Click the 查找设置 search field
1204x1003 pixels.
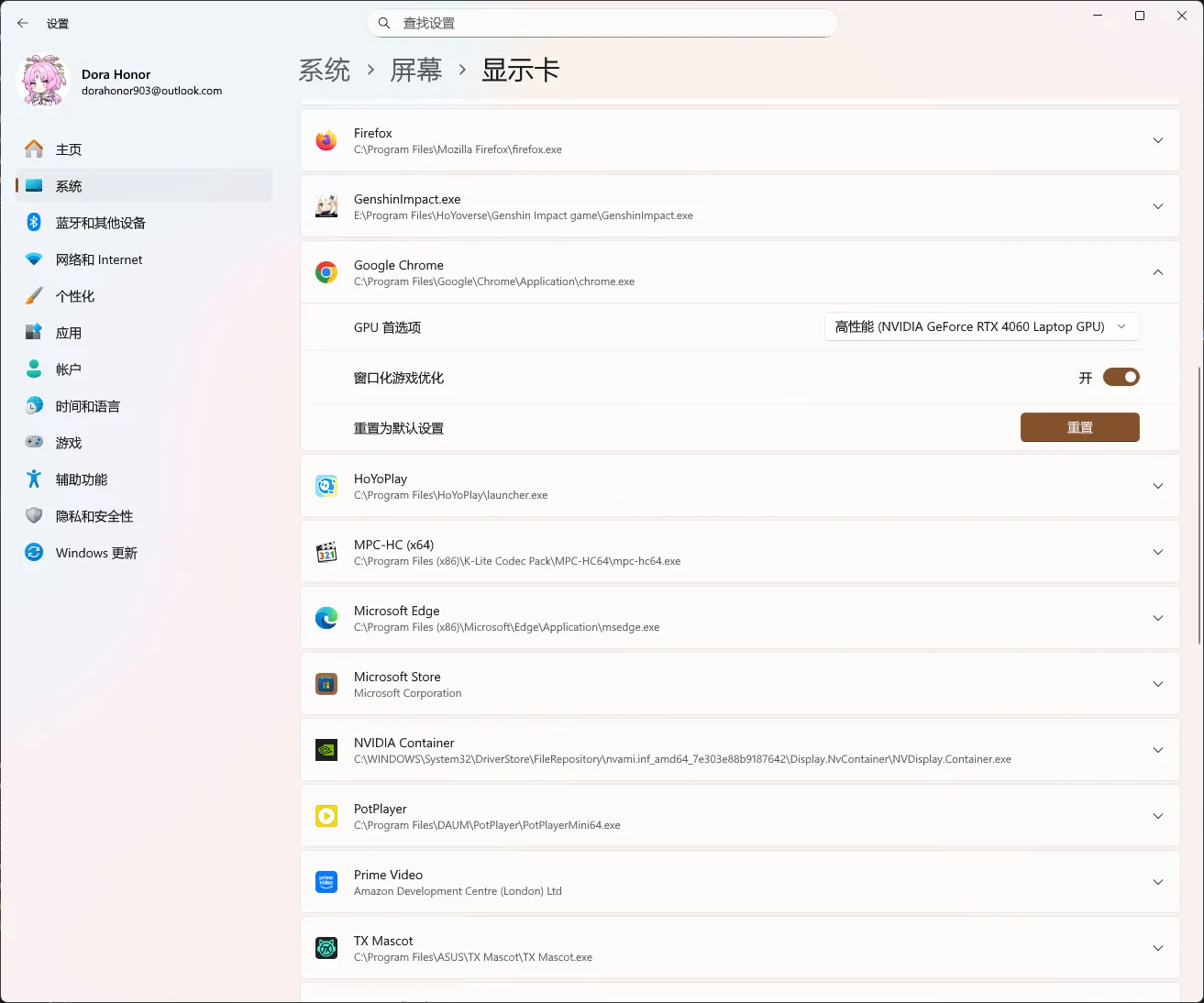[602, 23]
